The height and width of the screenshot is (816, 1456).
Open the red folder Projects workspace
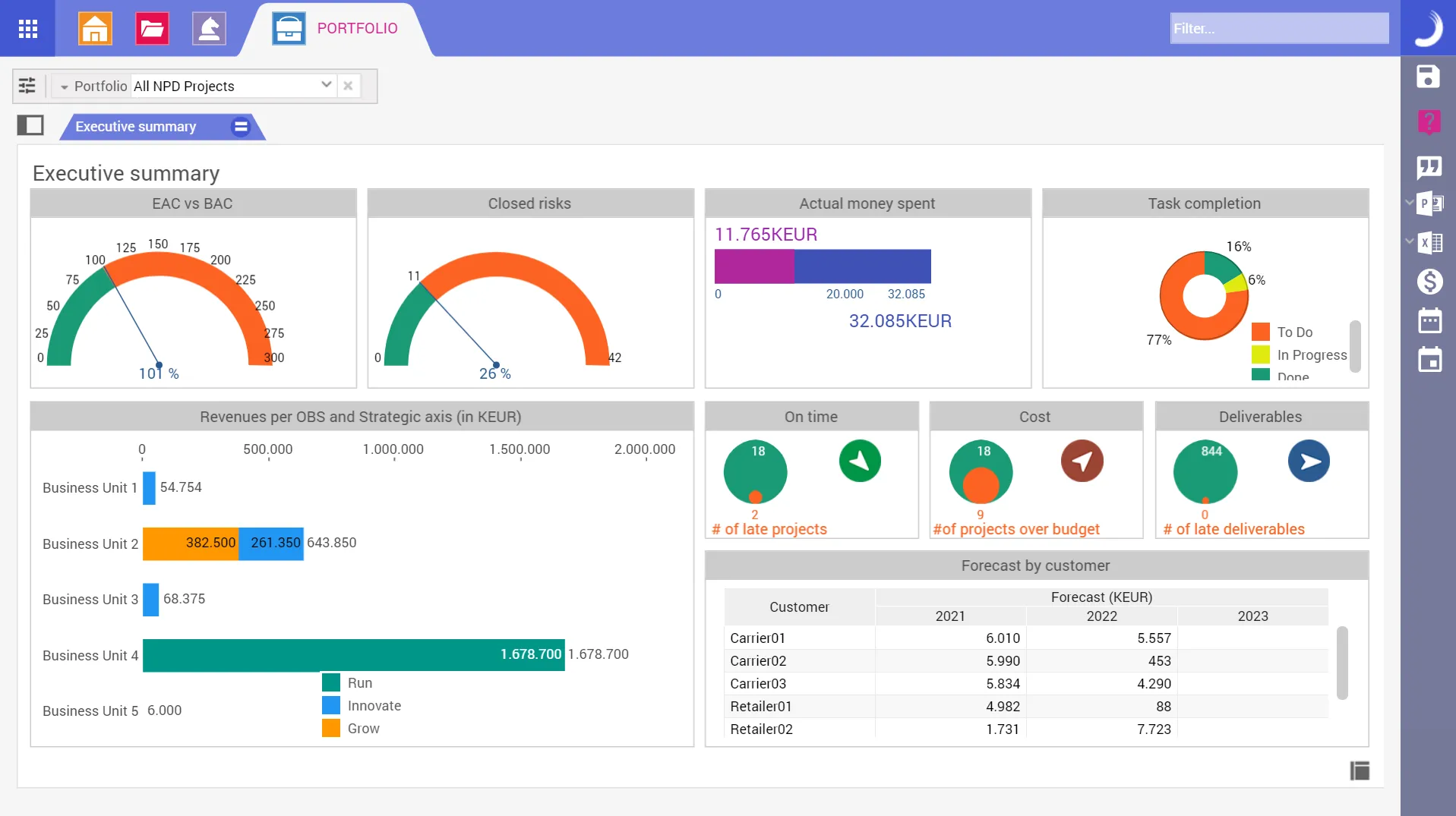pos(152,29)
